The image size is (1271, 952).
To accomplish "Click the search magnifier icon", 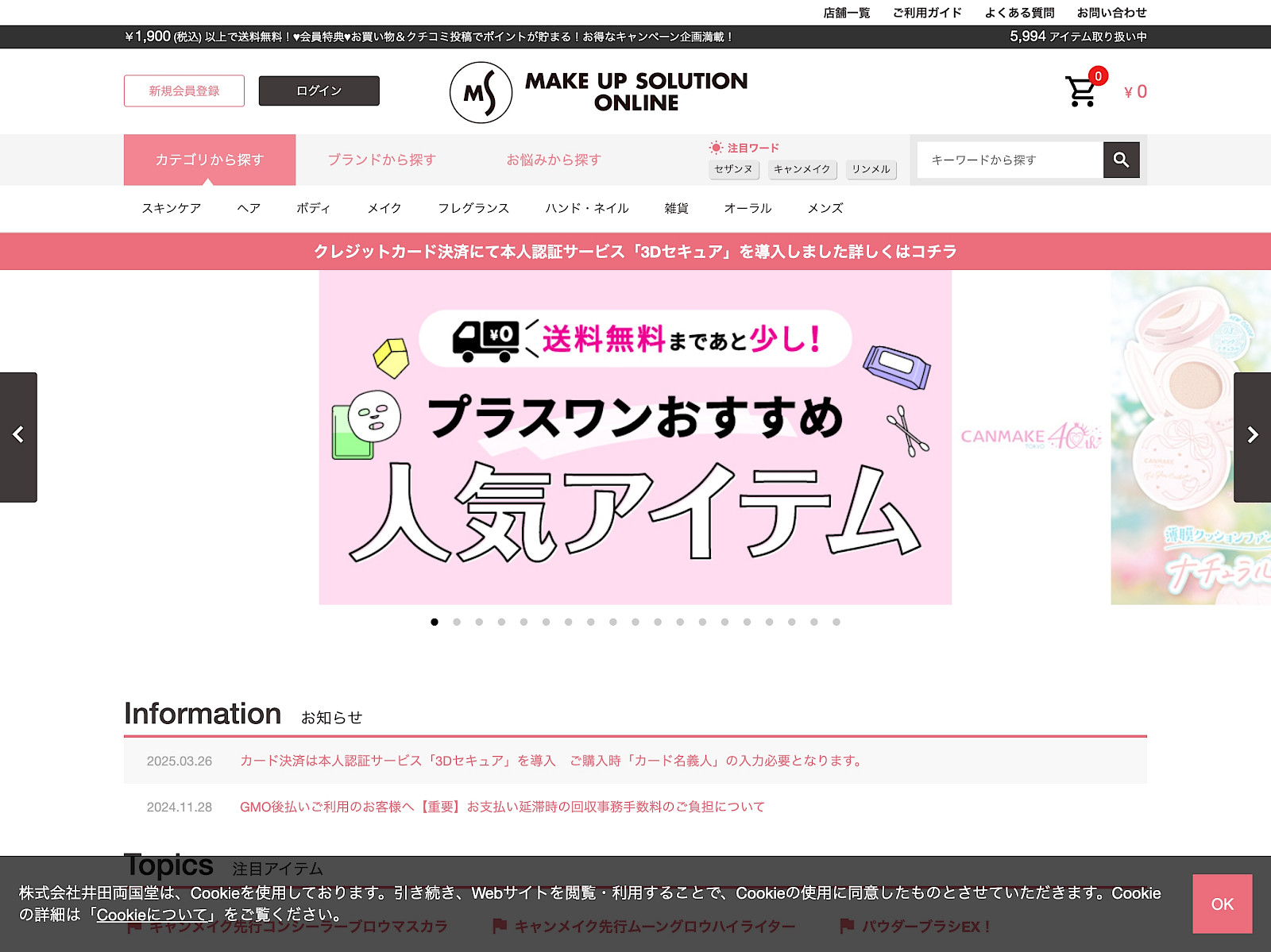I will pyautogui.click(x=1120, y=160).
